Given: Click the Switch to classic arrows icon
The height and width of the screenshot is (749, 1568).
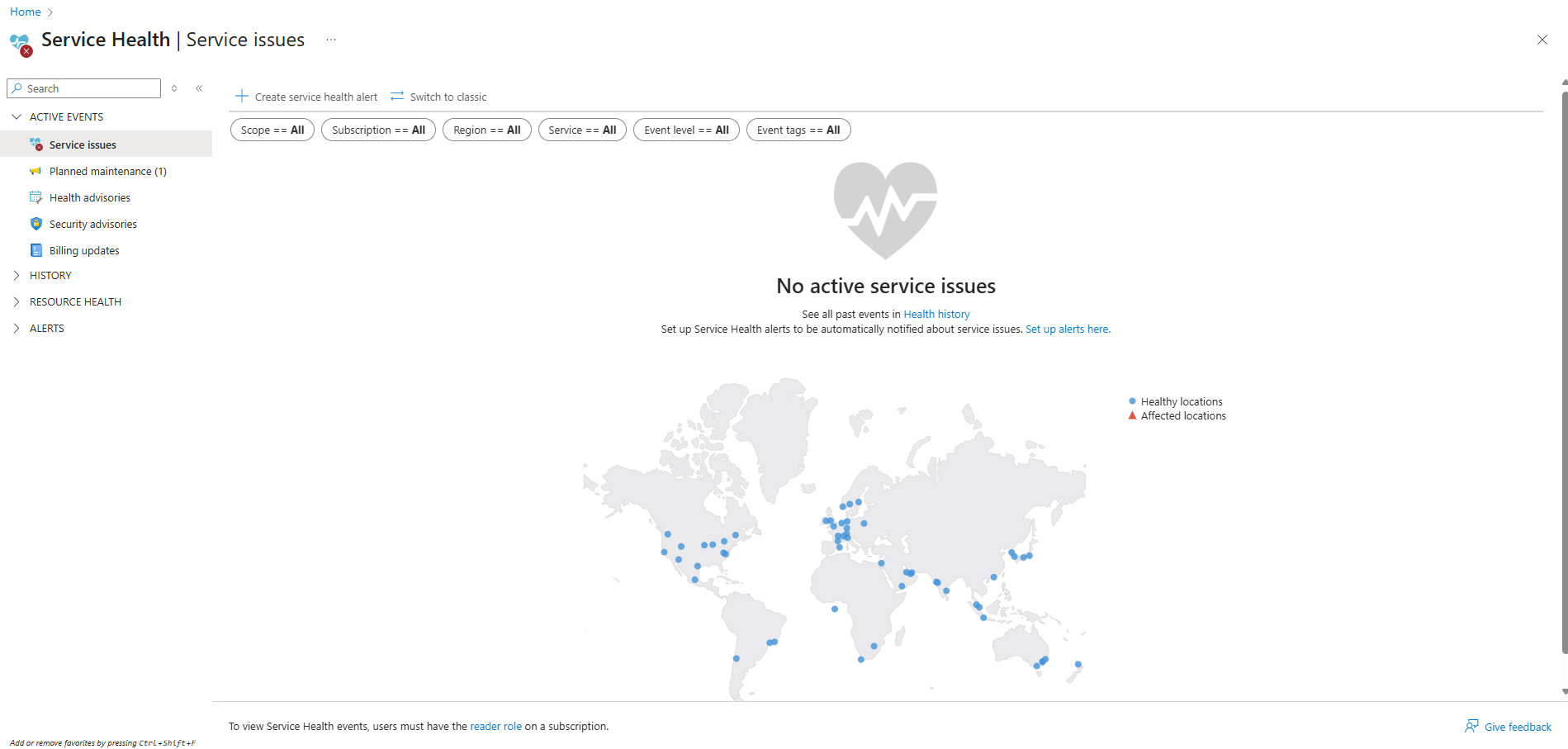Looking at the screenshot, I should [397, 96].
